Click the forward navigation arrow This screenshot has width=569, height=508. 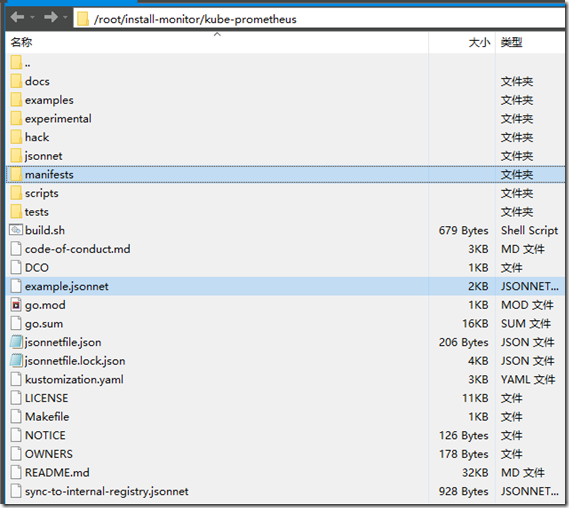coord(50,17)
